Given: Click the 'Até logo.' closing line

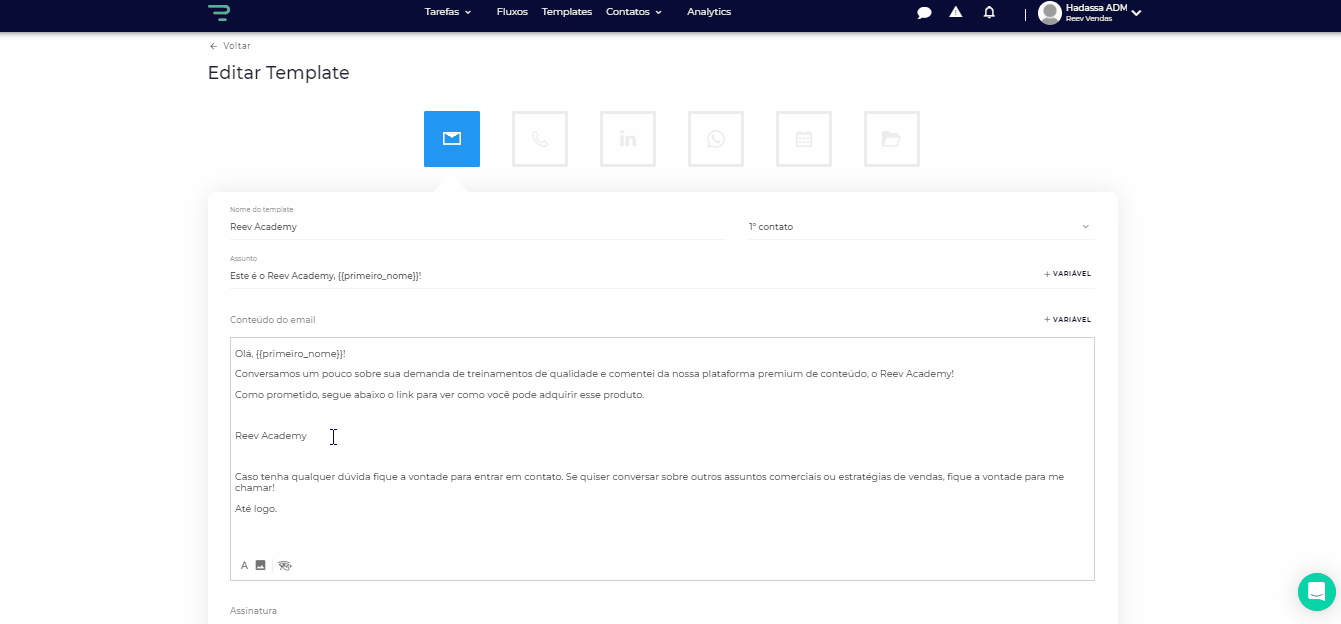Looking at the screenshot, I should 256,508.
